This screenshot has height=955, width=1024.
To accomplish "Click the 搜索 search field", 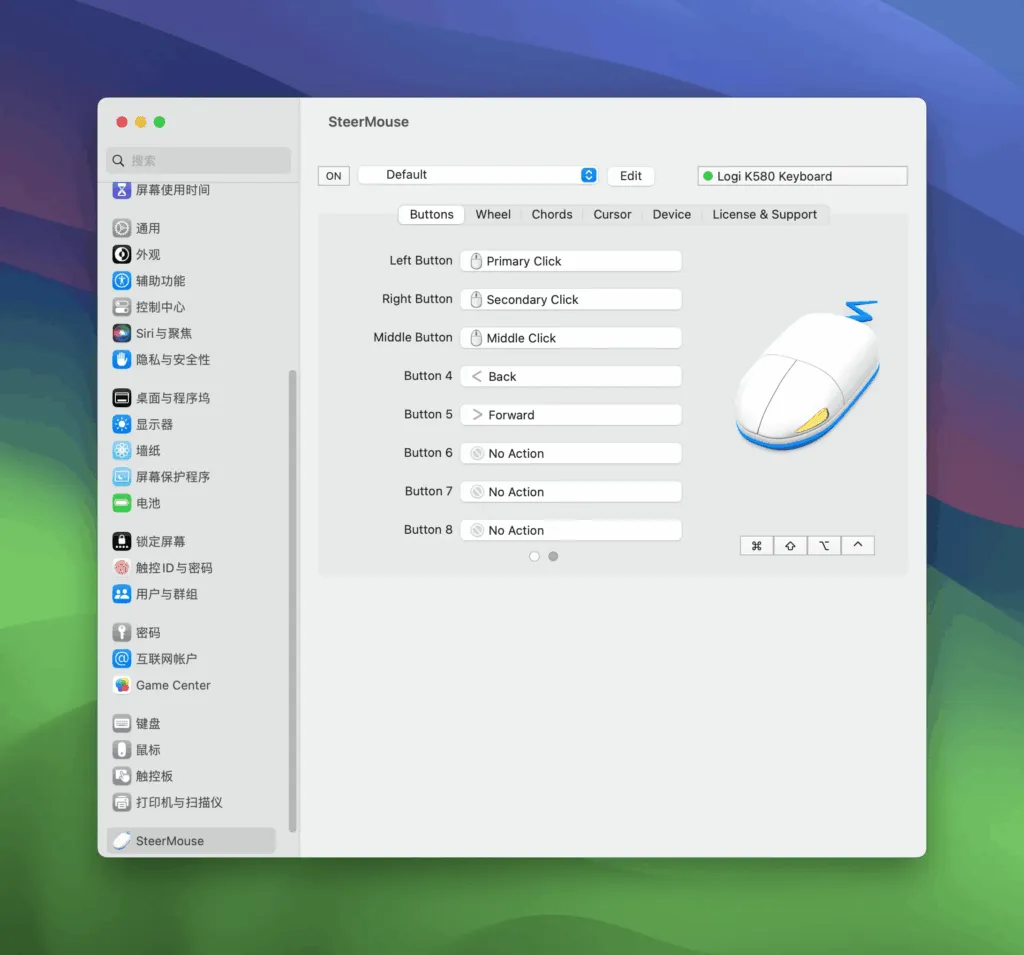I will [198, 160].
